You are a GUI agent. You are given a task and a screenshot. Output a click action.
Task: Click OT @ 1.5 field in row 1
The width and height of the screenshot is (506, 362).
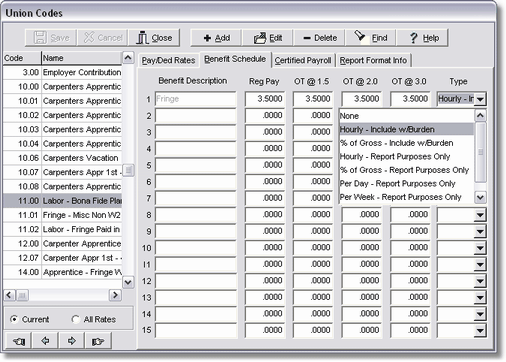[313, 99]
